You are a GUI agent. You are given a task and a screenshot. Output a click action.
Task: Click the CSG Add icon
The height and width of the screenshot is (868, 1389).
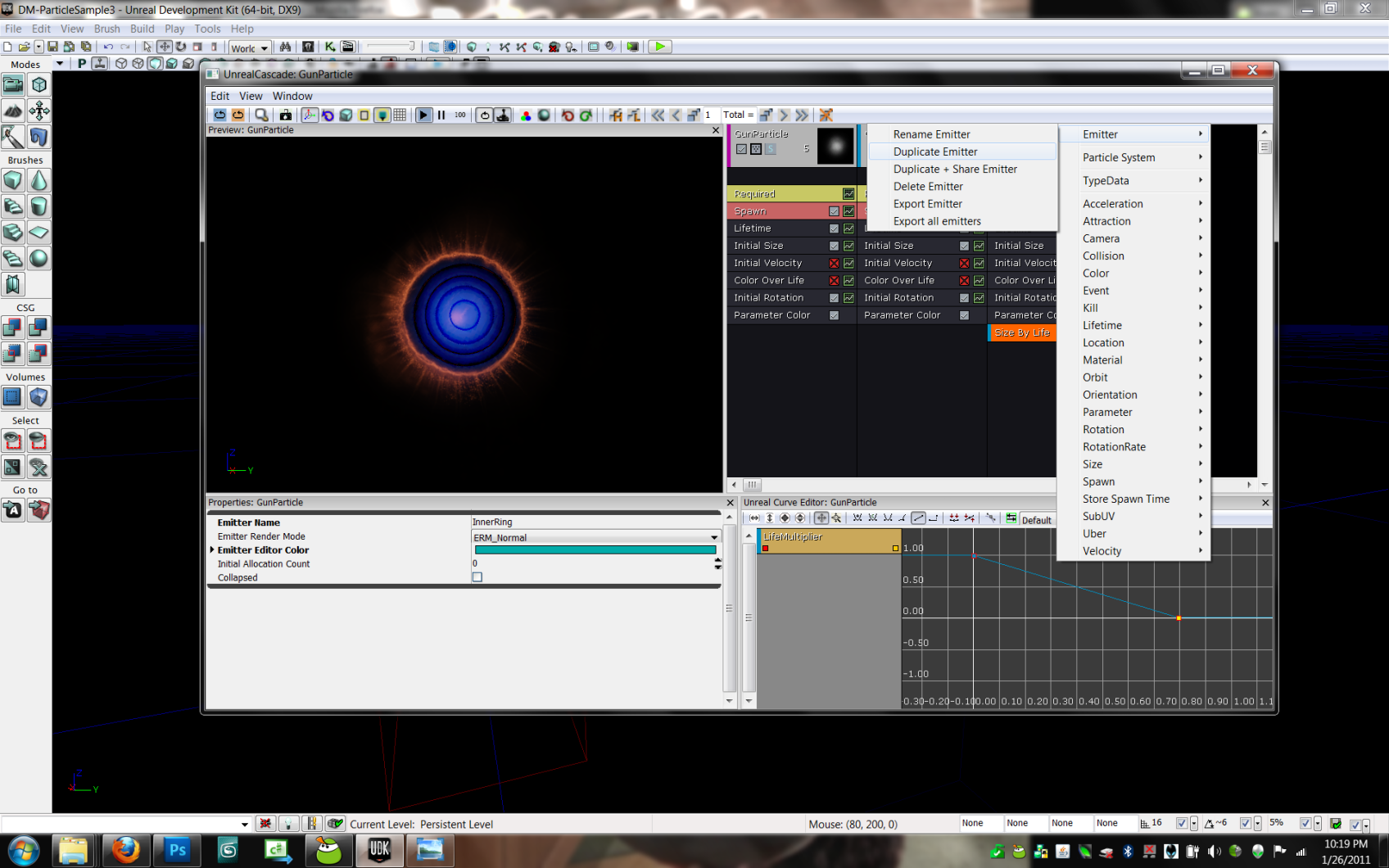pyautogui.click(x=13, y=328)
